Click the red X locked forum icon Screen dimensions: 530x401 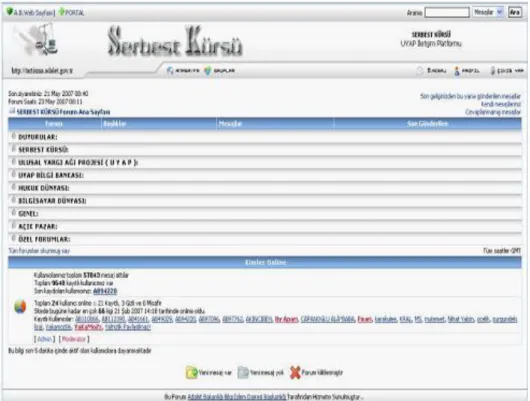[295, 372]
